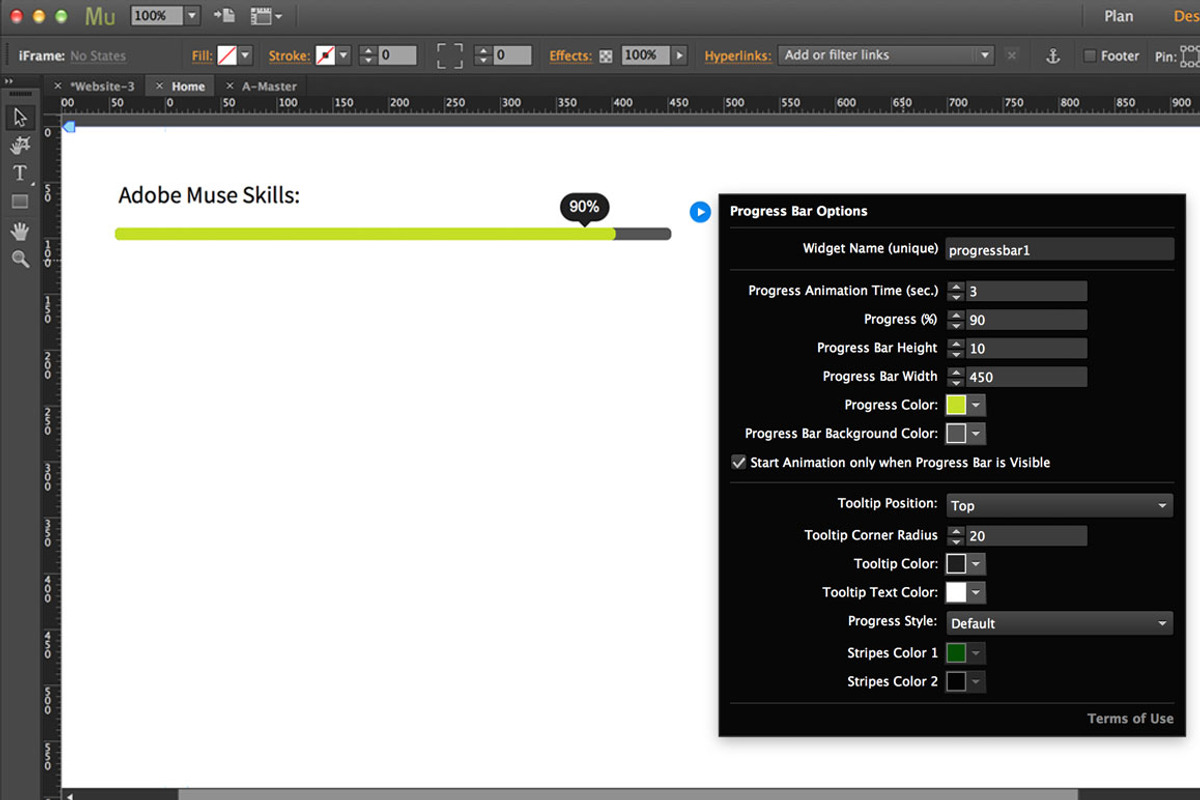
Task: Toggle Start Animation only when visible checkbox
Action: [x=739, y=462]
